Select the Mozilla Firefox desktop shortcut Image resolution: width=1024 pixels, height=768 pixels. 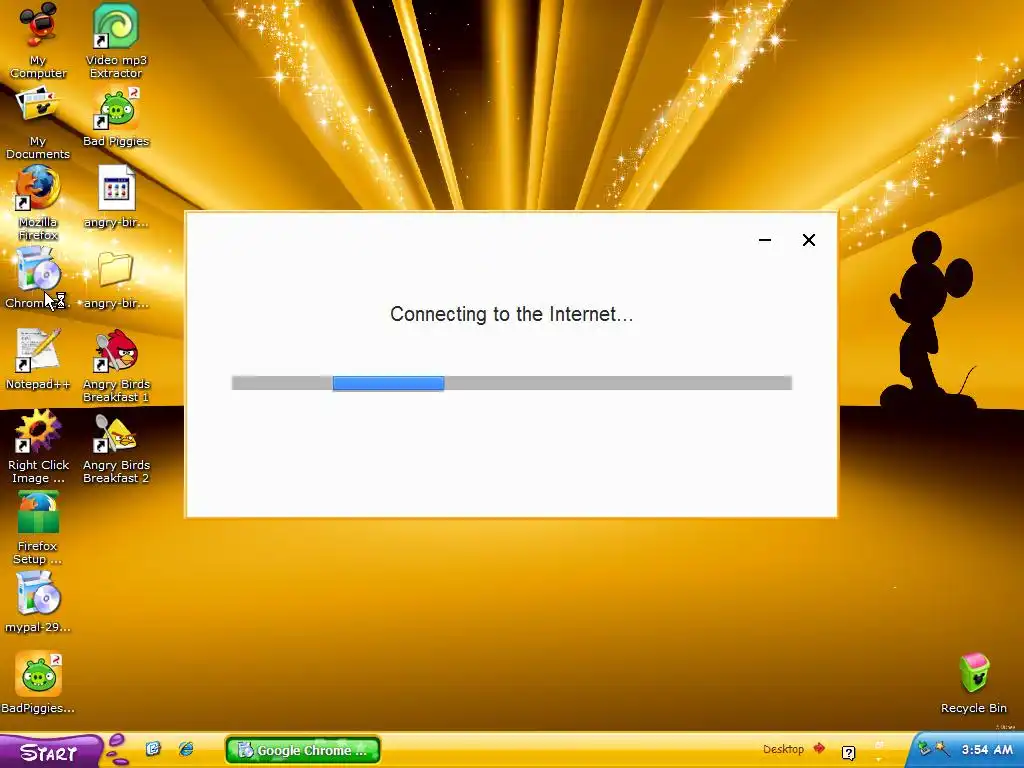coord(38,202)
